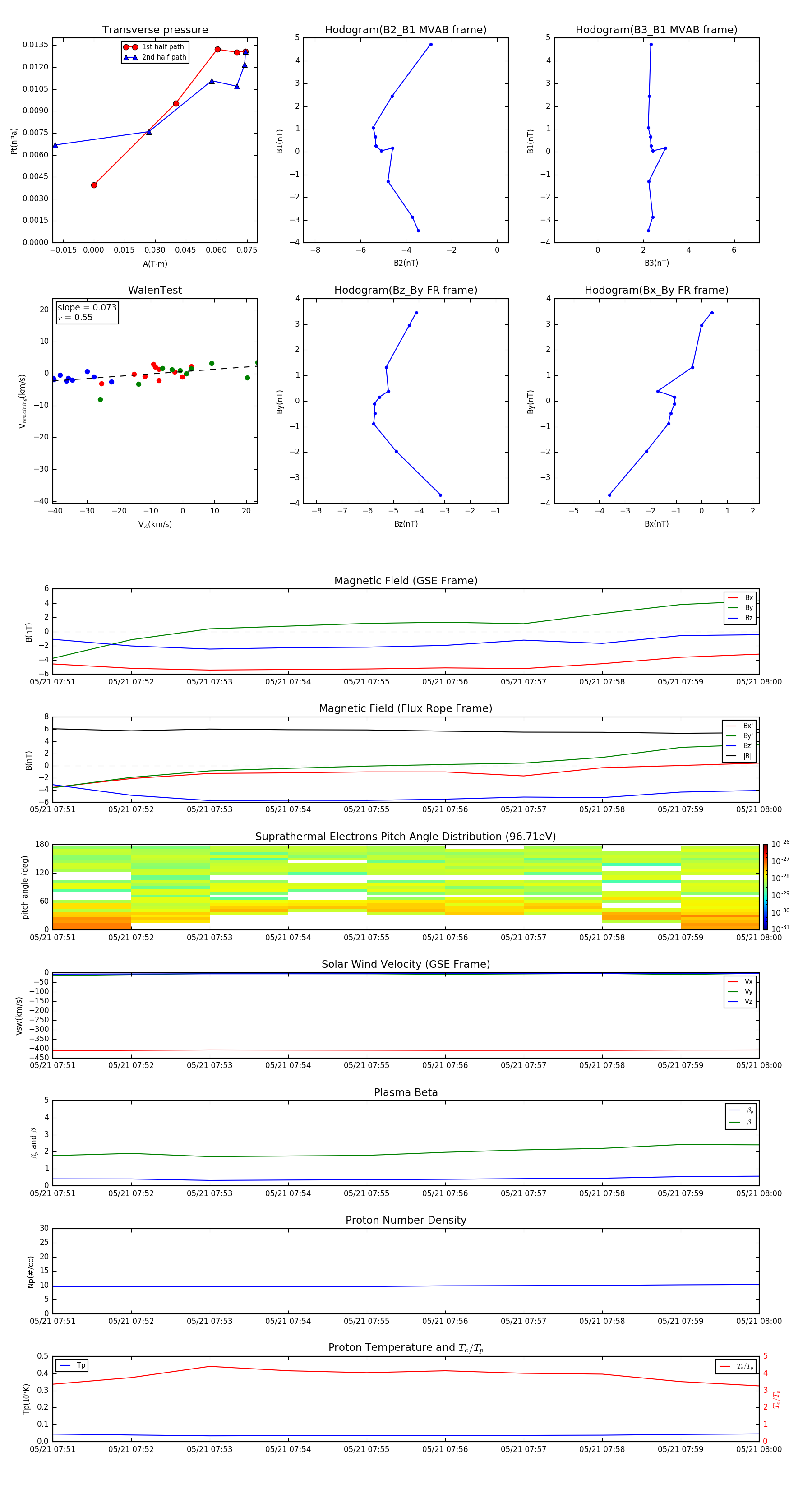Click the 'WalenTest' plot title
Viewport: 812px width, 1489px height.
click(155, 290)
